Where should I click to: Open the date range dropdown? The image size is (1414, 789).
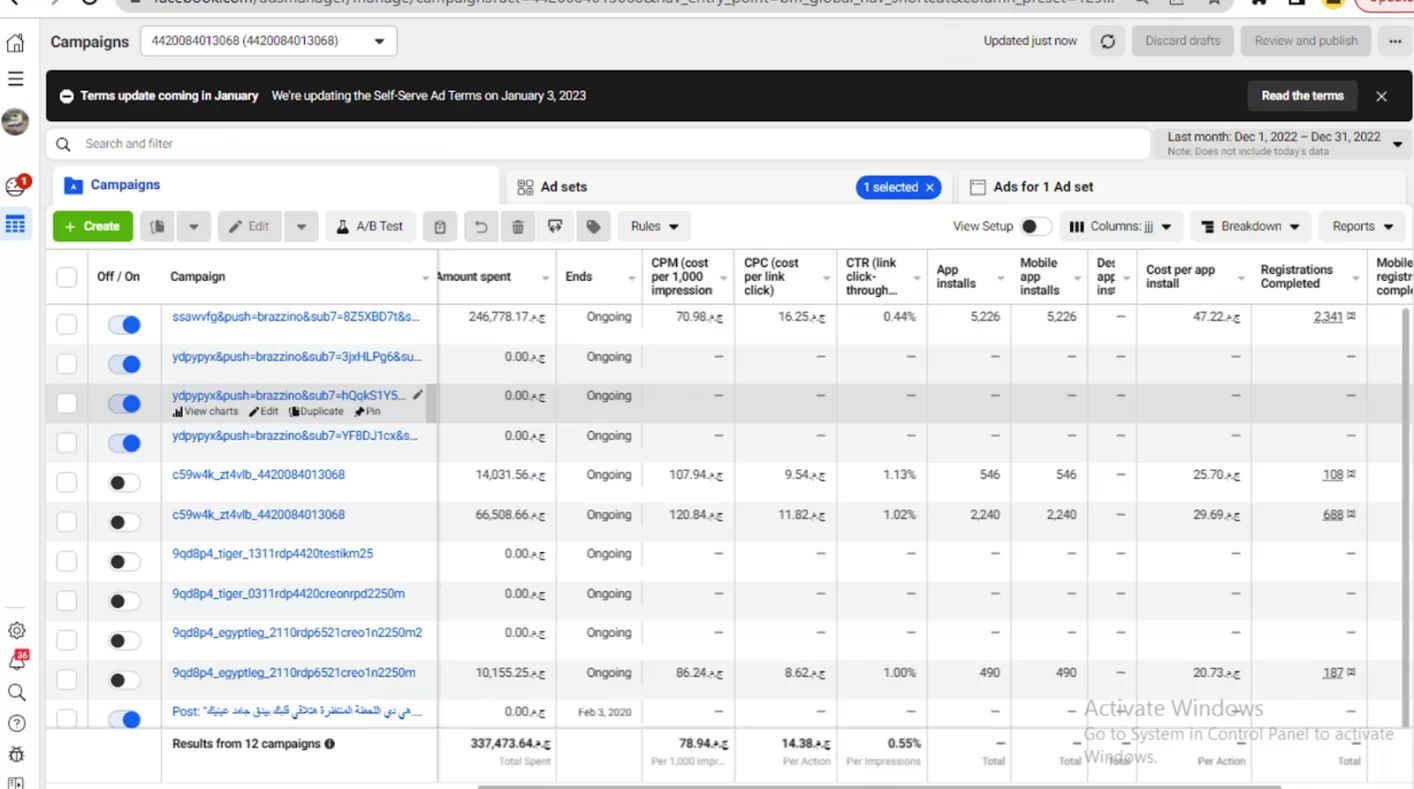[x=1282, y=143]
